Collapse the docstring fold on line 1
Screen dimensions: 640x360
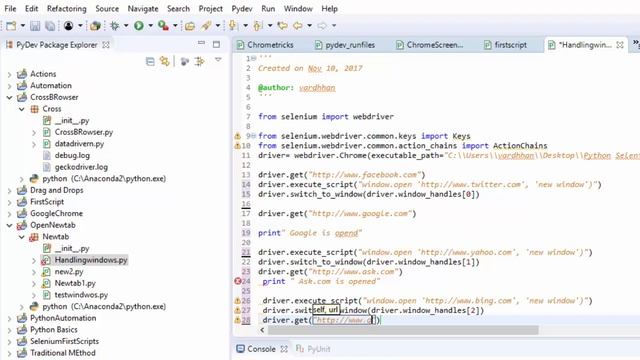pyautogui.click(x=253, y=58)
